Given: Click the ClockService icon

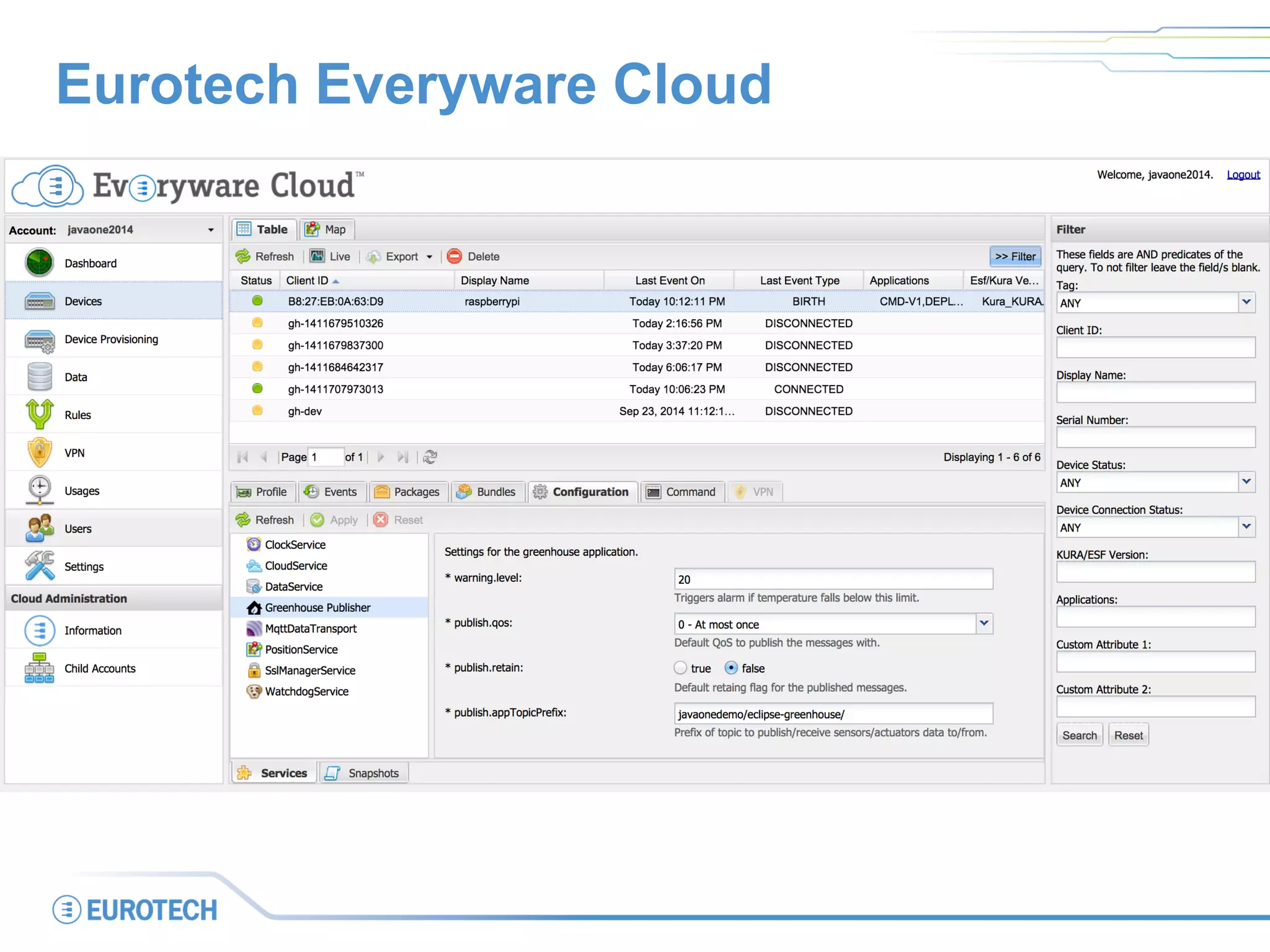Looking at the screenshot, I should pyautogui.click(x=254, y=544).
